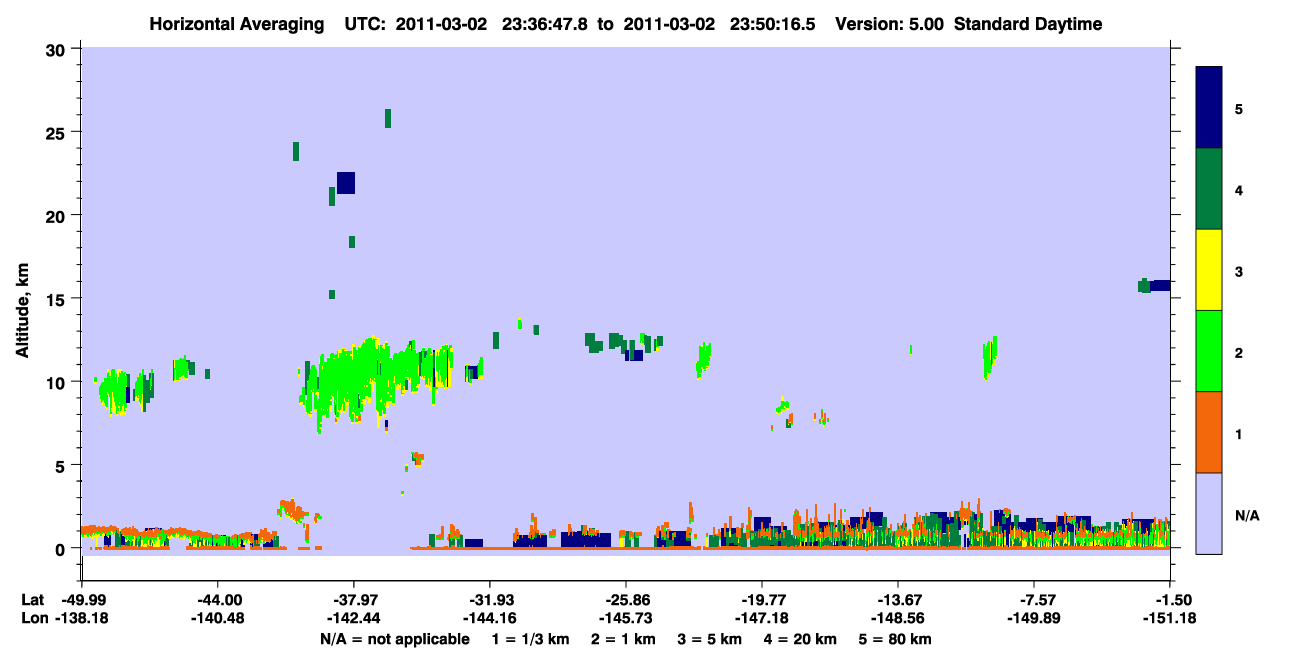Click the yellow color bar segment labeled 3

click(x=1209, y=270)
